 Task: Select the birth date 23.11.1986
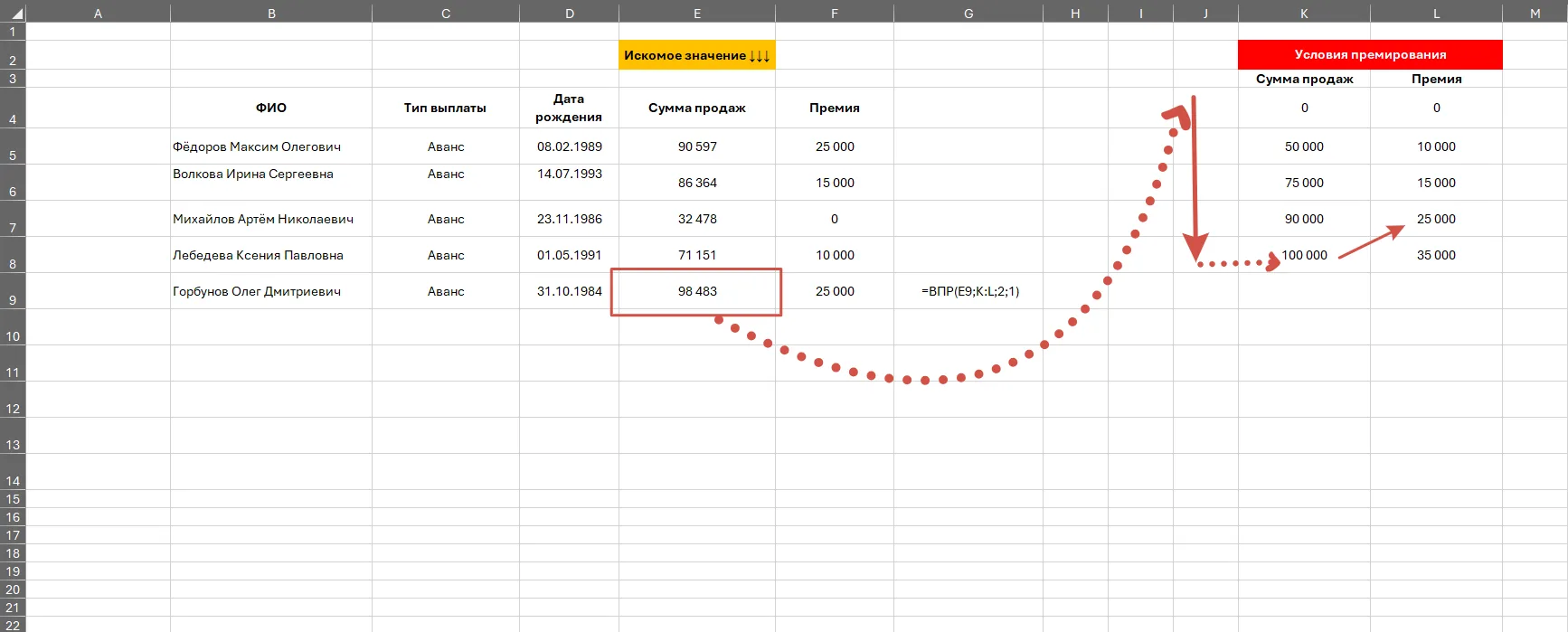pyautogui.click(x=570, y=219)
